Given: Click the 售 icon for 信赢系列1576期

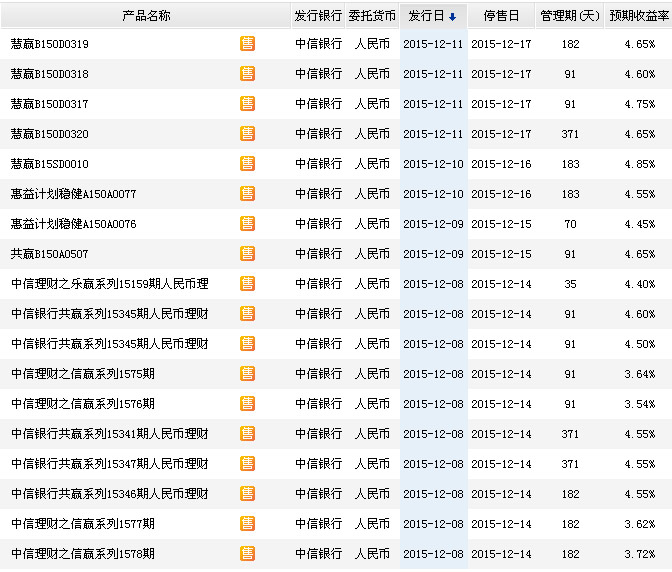Looking at the screenshot, I should (x=247, y=404).
